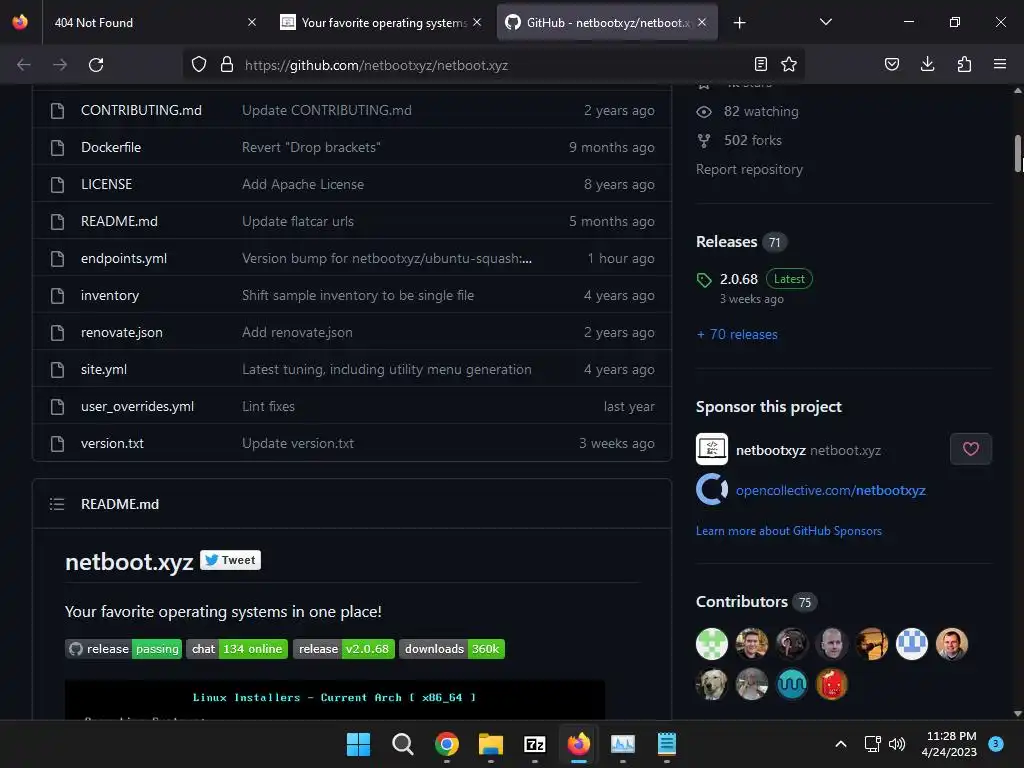Screen dimensions: 1024x768
Task: Open Contributors section heading
Action: [x=742, y=601]
